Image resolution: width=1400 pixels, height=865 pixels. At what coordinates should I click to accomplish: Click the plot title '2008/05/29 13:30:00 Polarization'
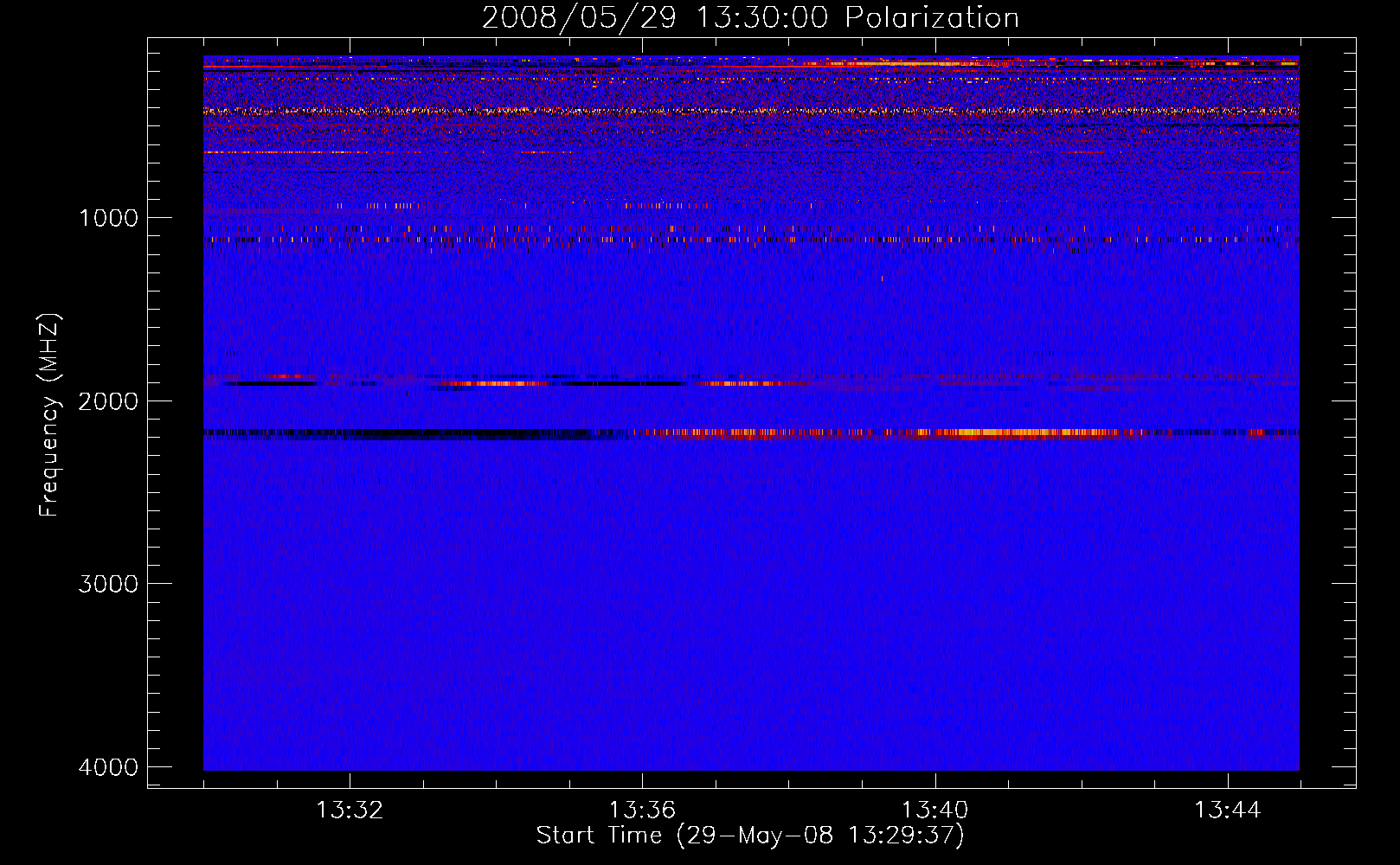pos(750,18)
